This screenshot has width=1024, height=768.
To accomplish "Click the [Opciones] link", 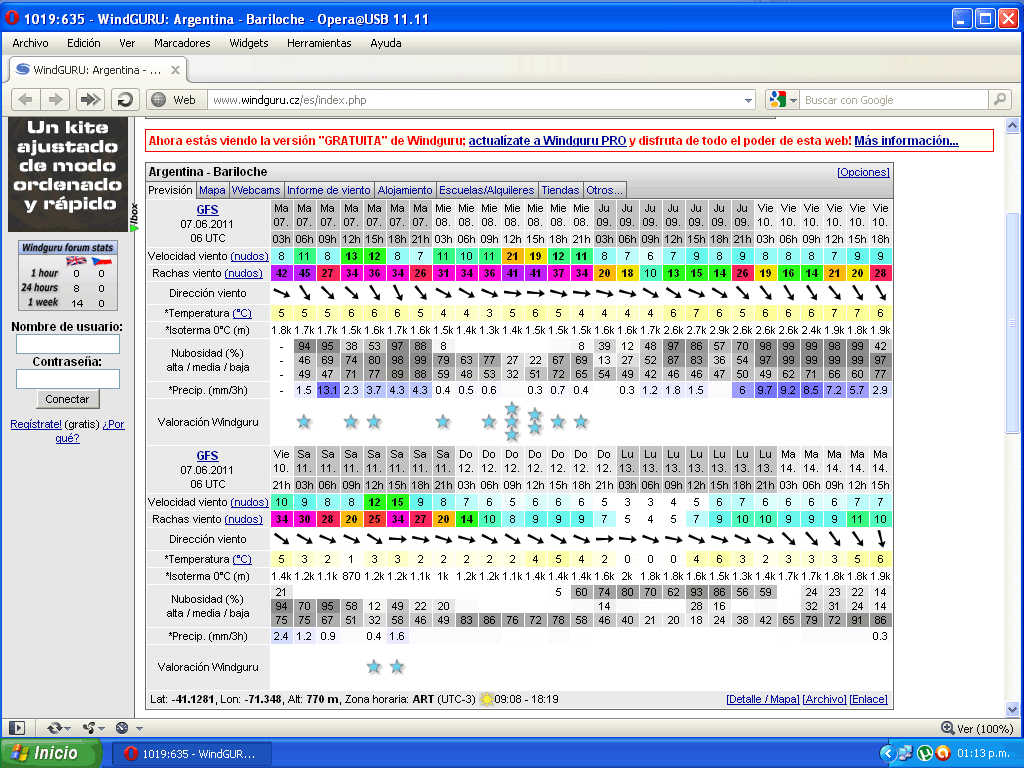I will pos(863,172).
